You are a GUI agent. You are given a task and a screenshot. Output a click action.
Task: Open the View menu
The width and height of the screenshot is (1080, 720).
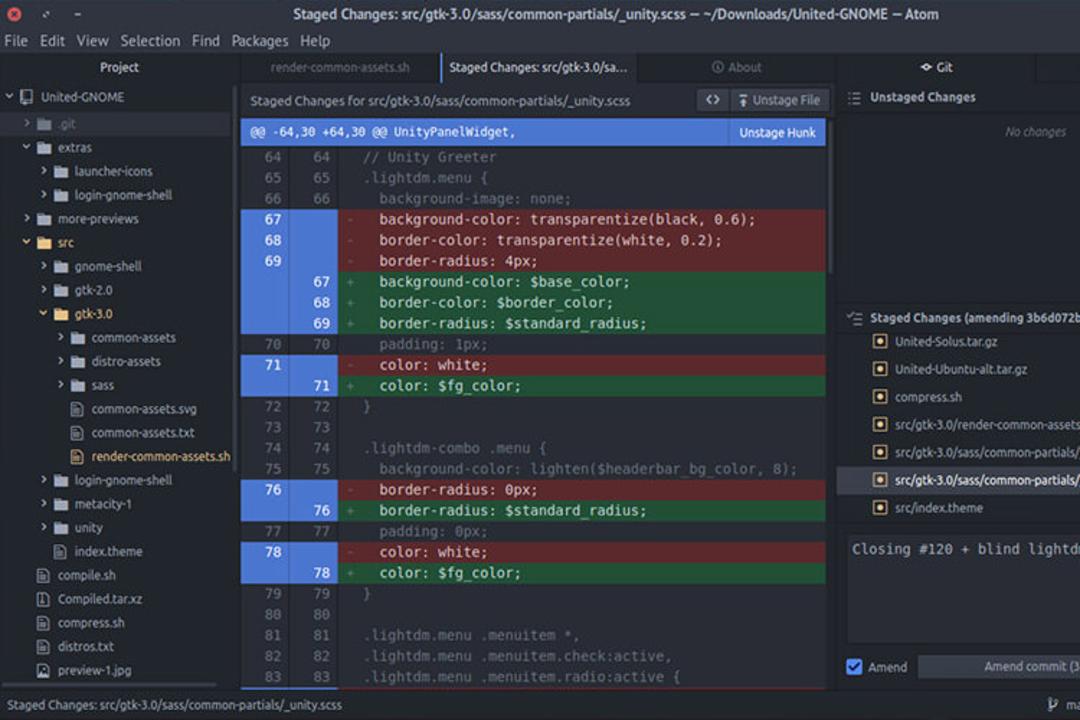pos(92,41)
